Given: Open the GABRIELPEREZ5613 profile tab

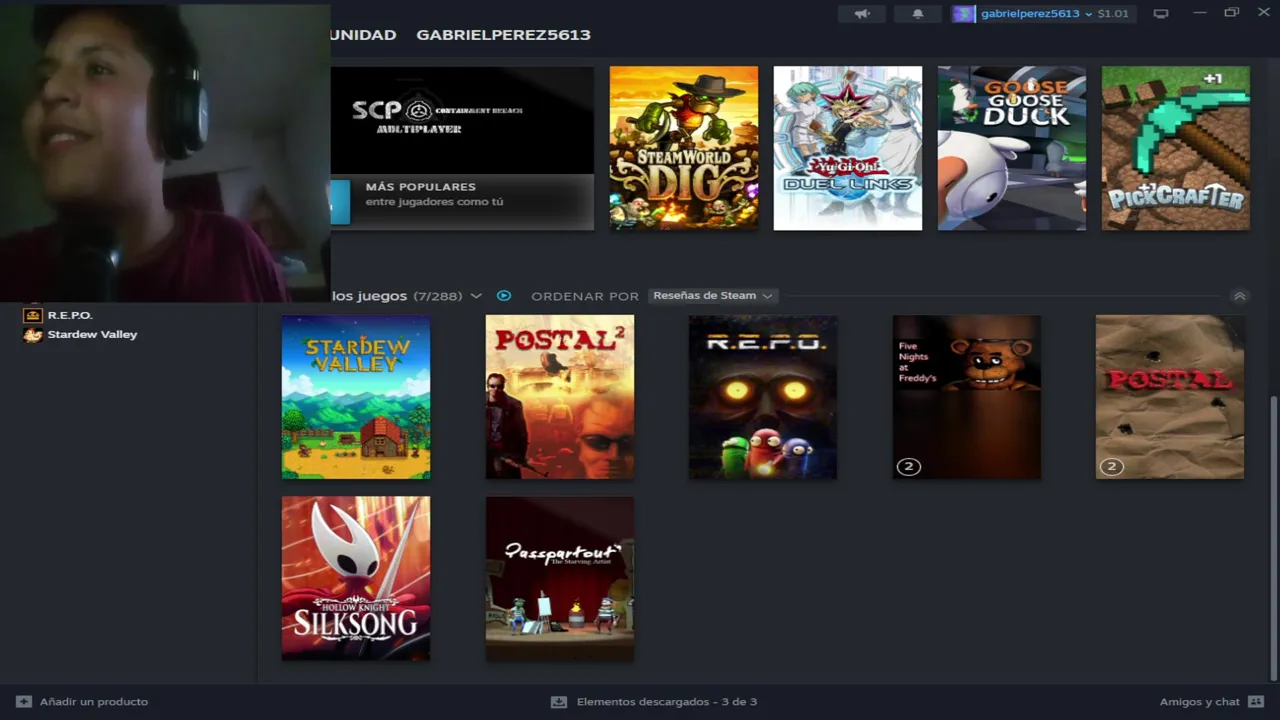Looking at the screenshot, I should (x=503, y=35).
